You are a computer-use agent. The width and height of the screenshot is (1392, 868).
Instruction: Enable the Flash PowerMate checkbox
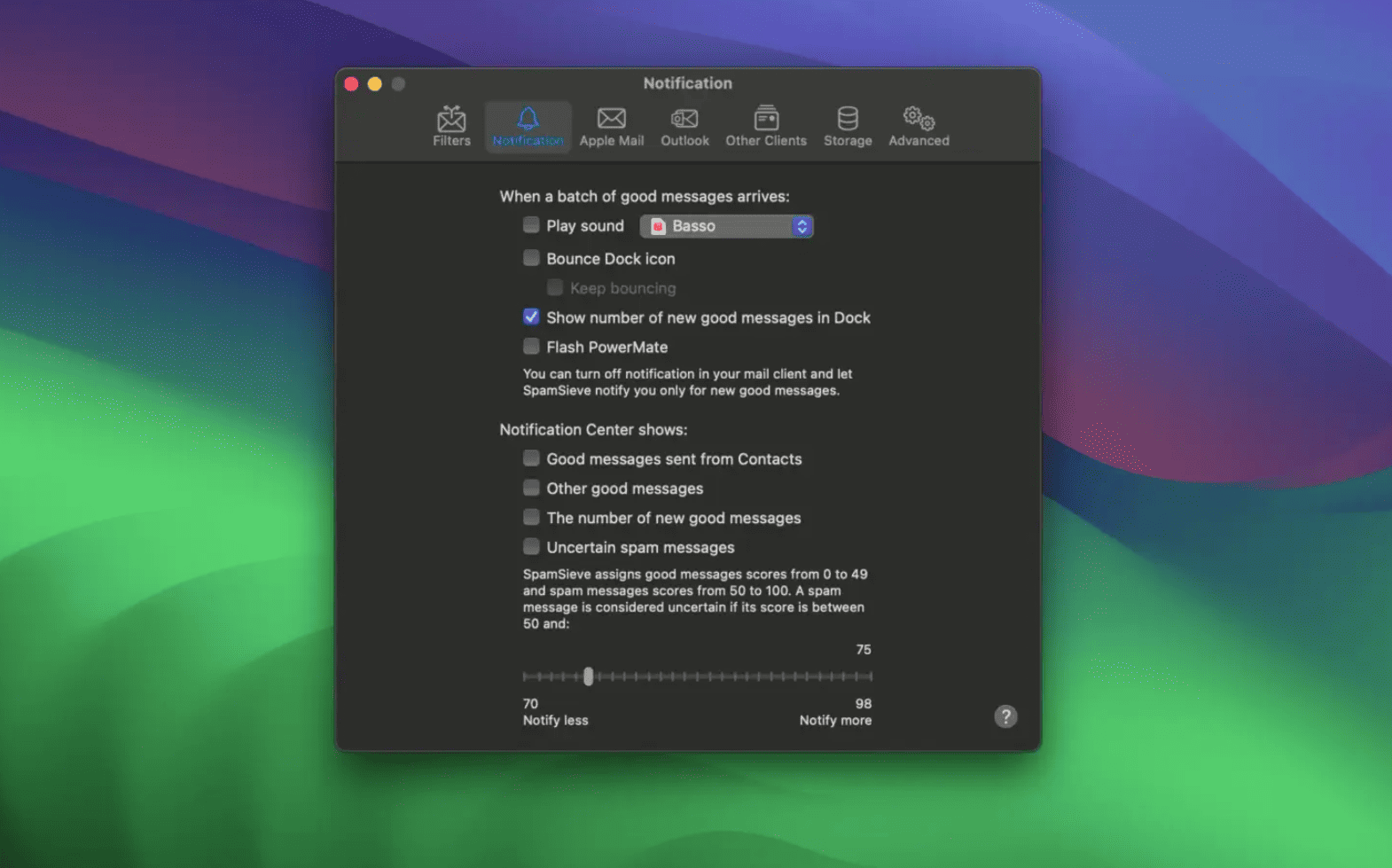point(531,346)
